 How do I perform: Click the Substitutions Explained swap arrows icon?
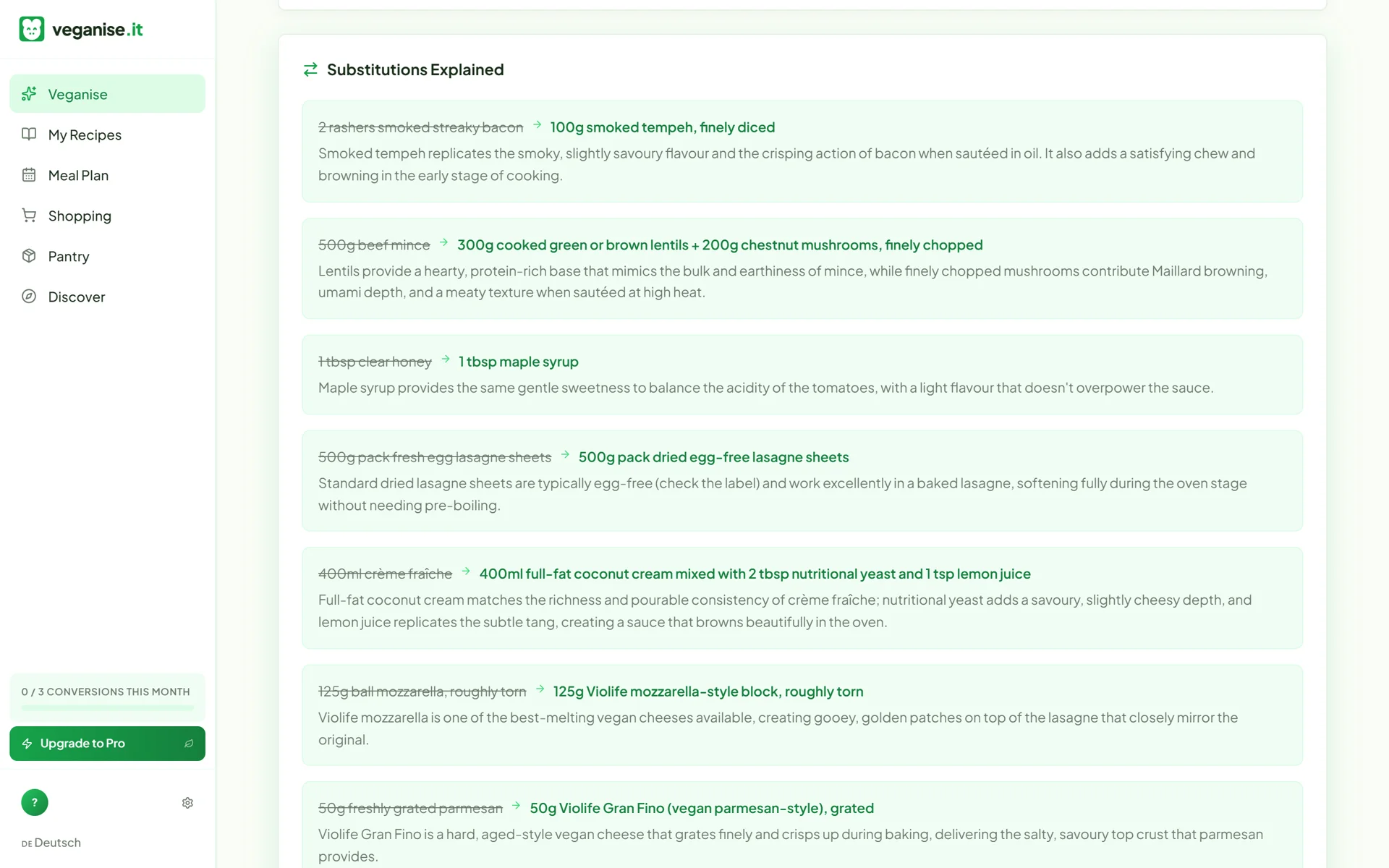tap(310, 69)
